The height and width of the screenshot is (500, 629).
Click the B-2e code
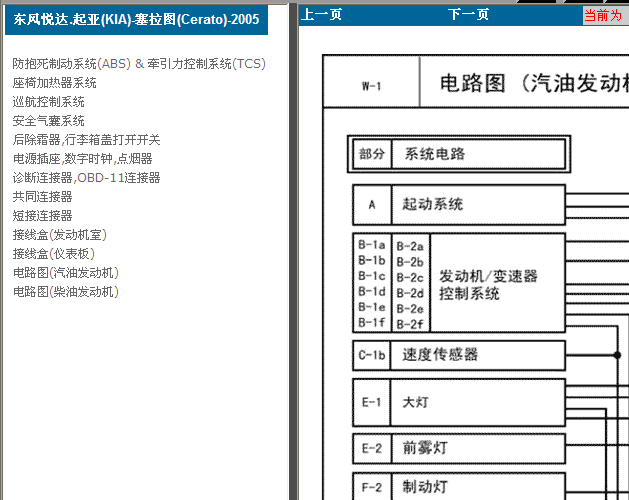click(410, 309)
